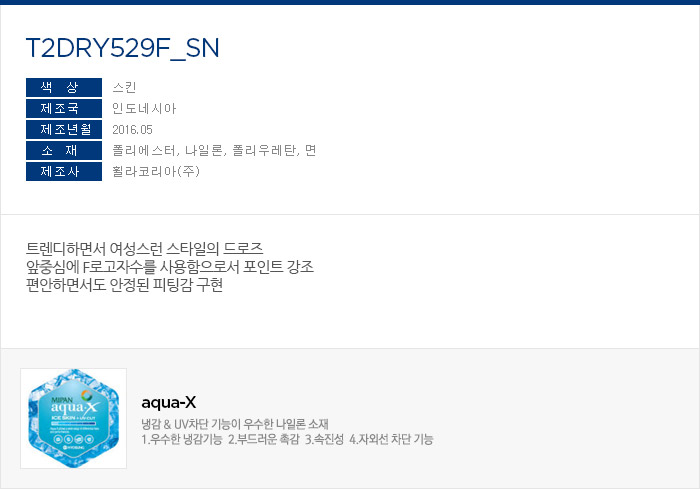The width and height of the screenshot is (700, 489).
Task: Click the 트렌디하면서 여성스런 description line
Action: coord(145,248)
